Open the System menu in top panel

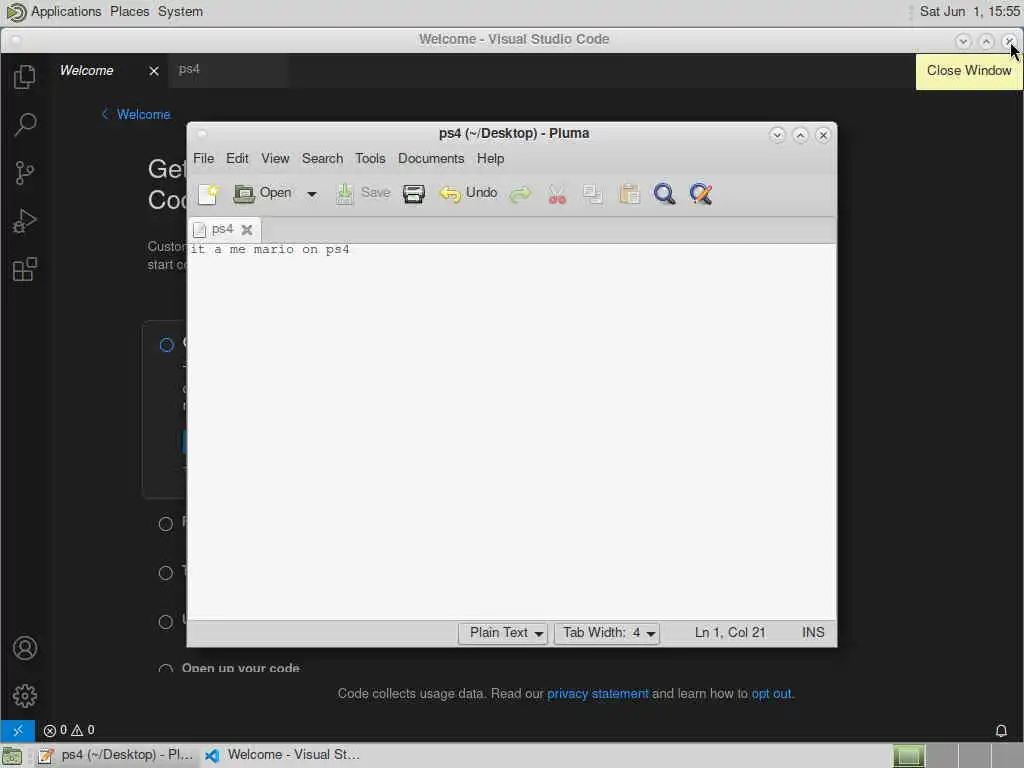pyautogui.click(x=180, y=12)
